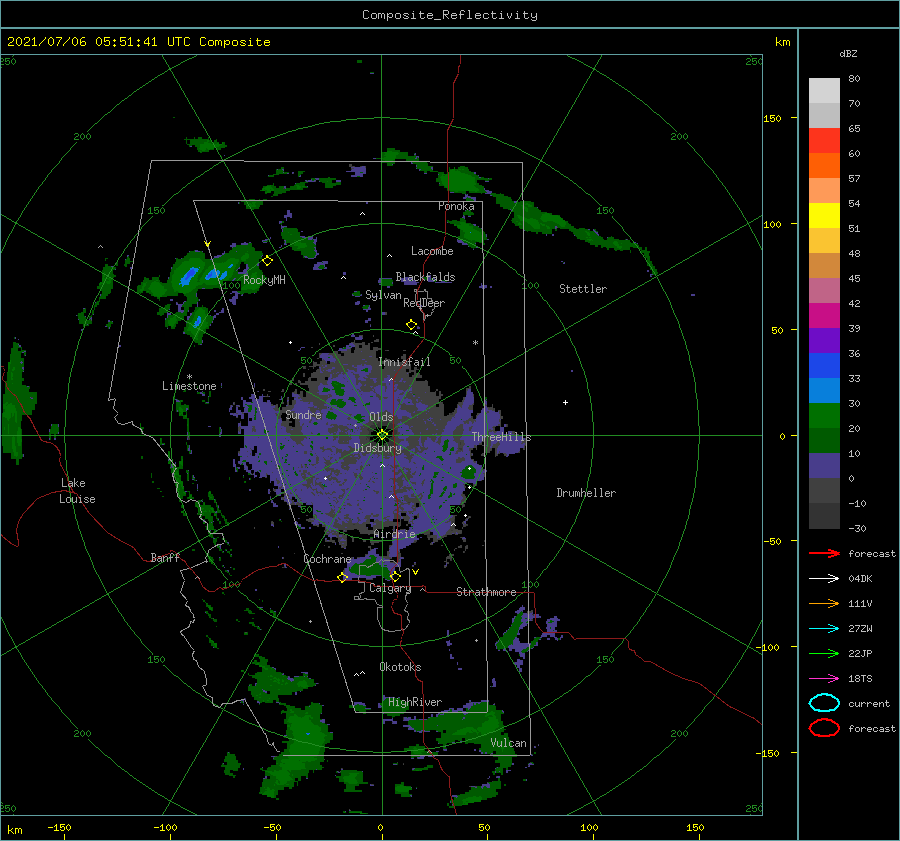Click the white plus marker south of Stettler
Viewport: 900px width, 841px height.
point(565,402)
